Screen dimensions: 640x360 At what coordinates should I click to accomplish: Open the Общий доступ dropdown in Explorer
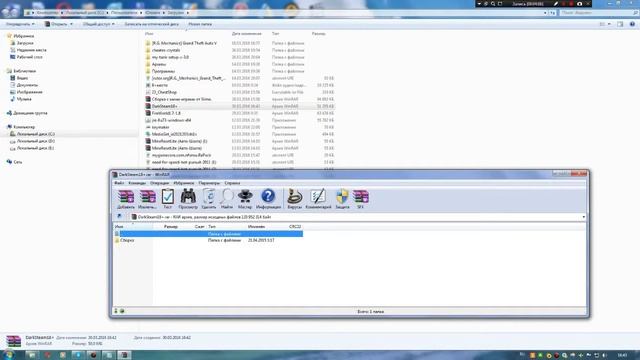(x=98, y=24)
